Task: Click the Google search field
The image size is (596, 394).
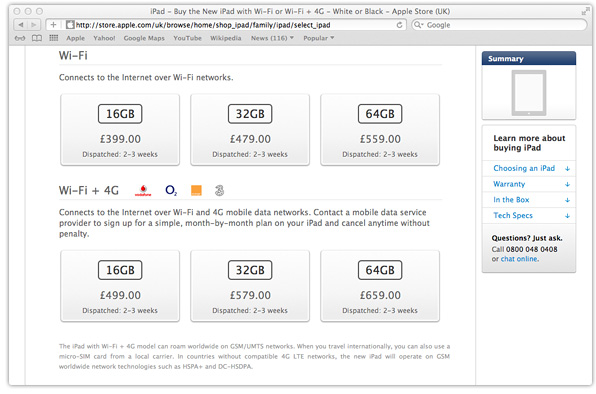Action: tap(499, 25)
